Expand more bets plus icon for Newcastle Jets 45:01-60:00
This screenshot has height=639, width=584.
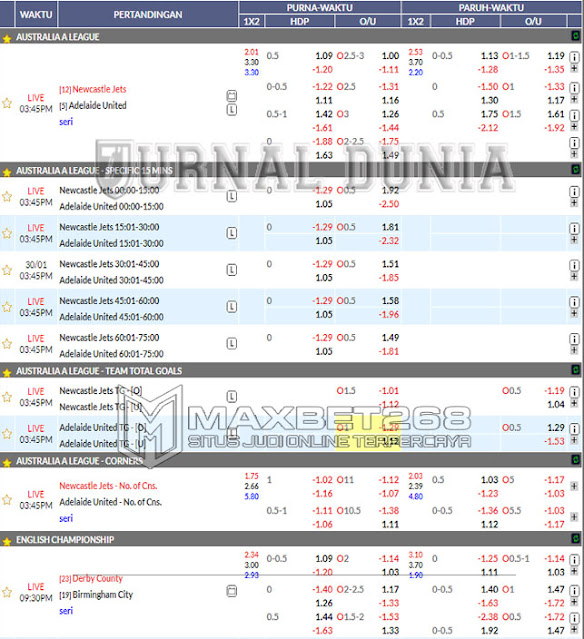point(574,313)
